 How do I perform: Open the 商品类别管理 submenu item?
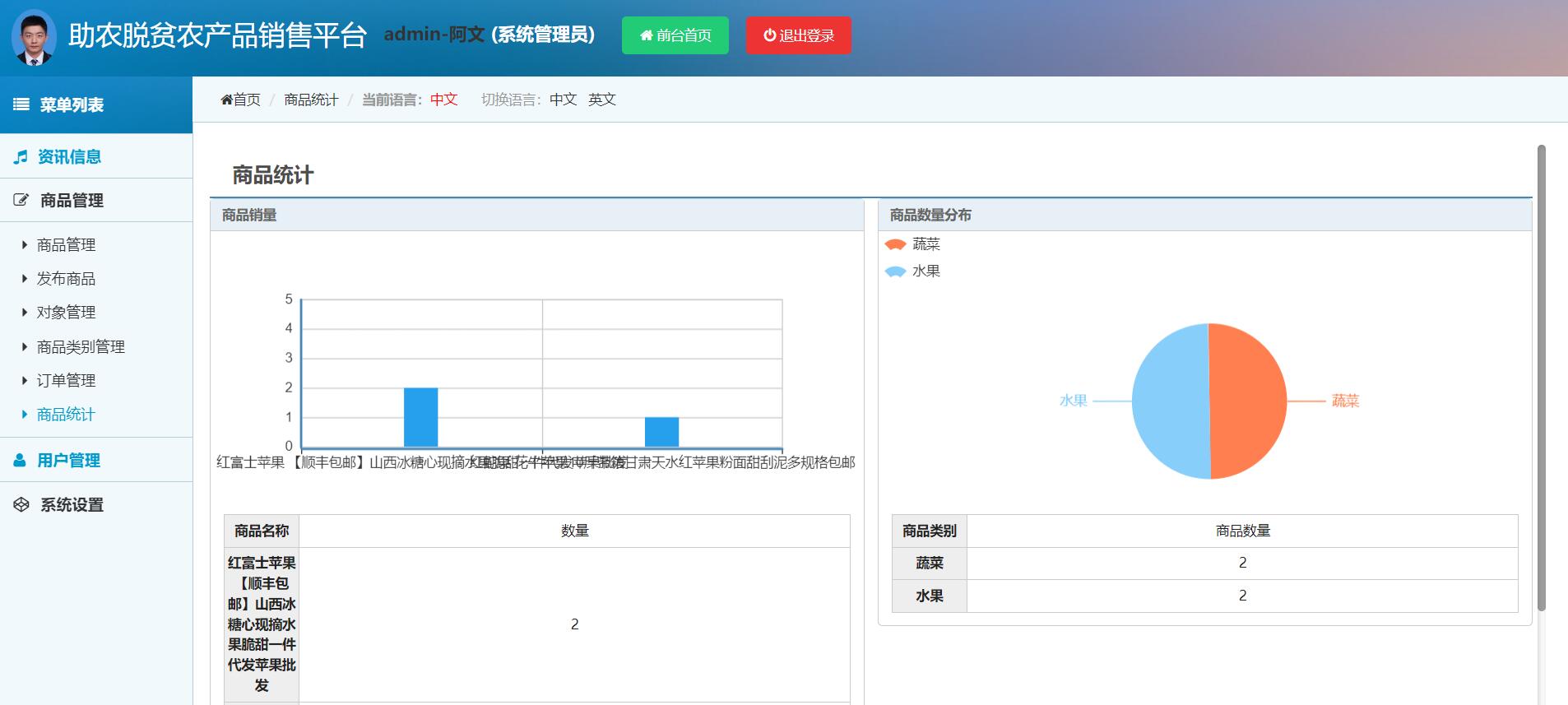(81, 346)
